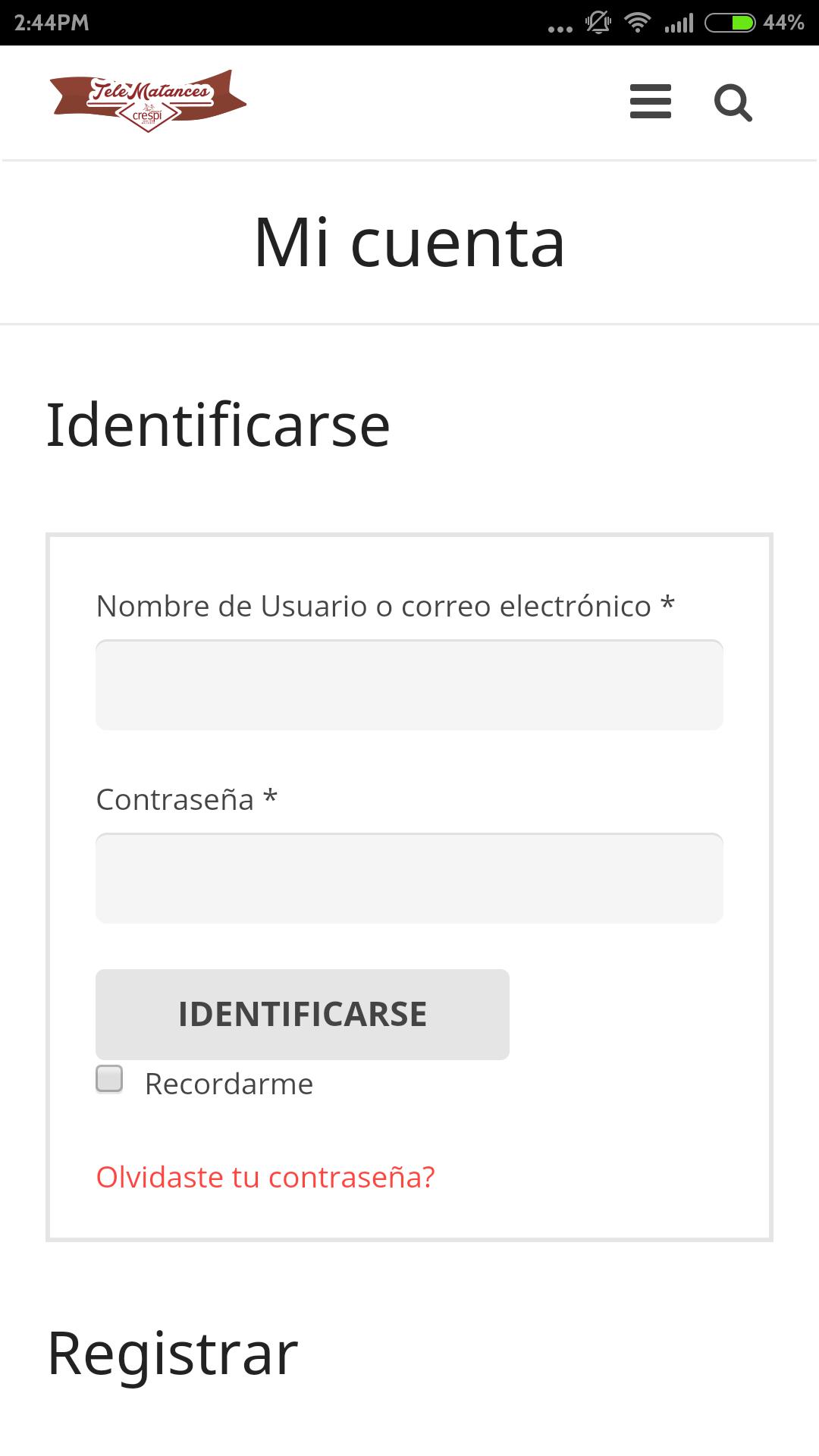Tap the Wi-Fi status icon
Screen dimensions: 819x1456
(x=638, y=23)
